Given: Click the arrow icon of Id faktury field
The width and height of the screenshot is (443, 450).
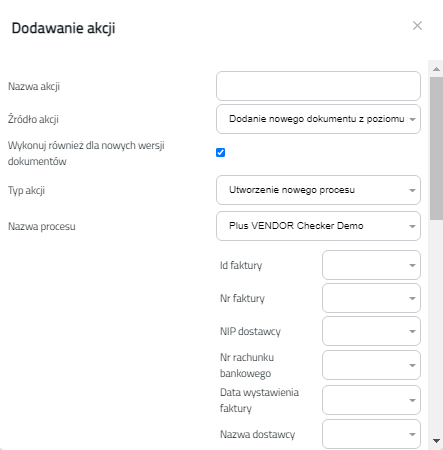Looking at the screenshot, I should [412, 265].
